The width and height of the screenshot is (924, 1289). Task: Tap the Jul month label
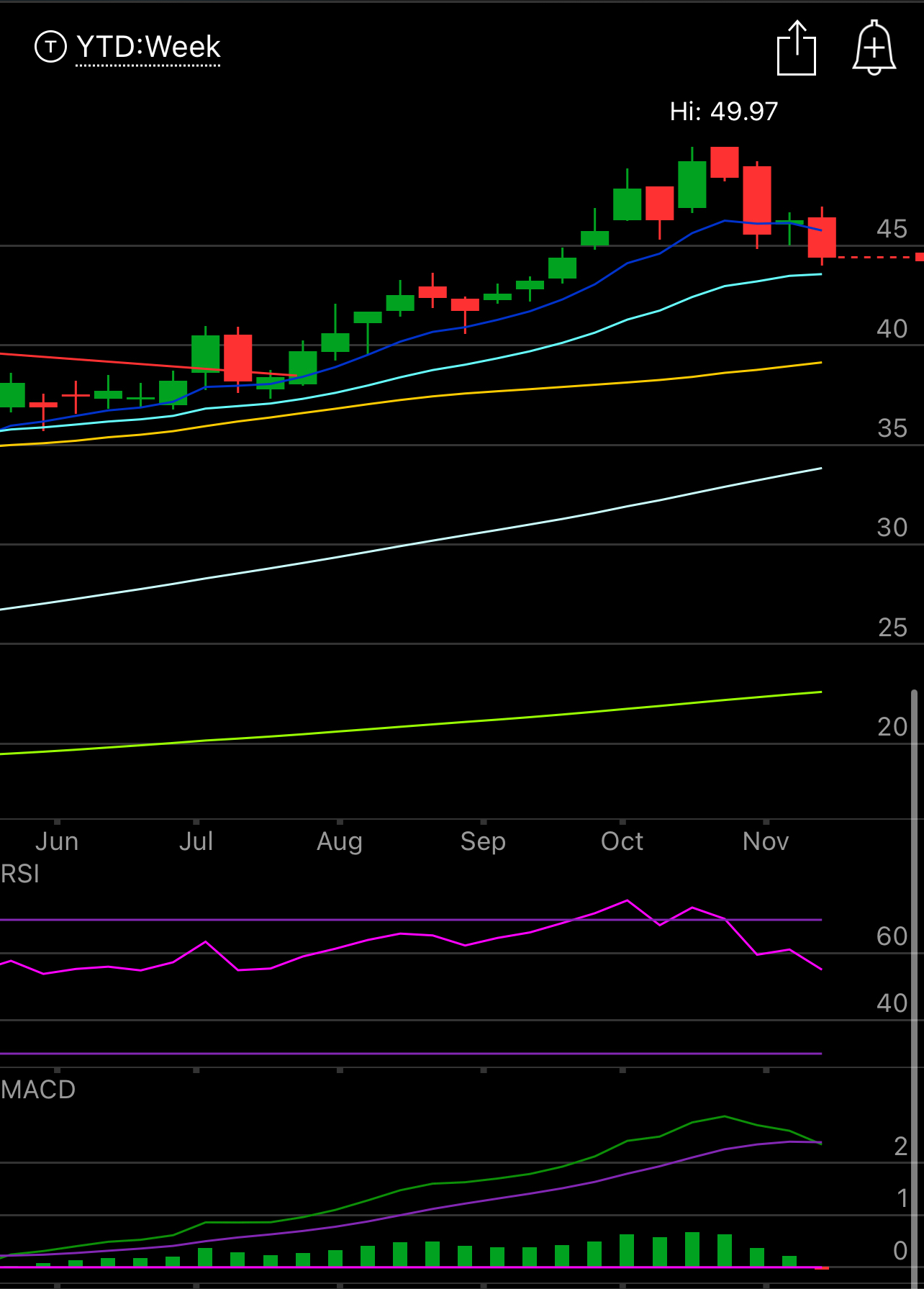coord(196,841)
